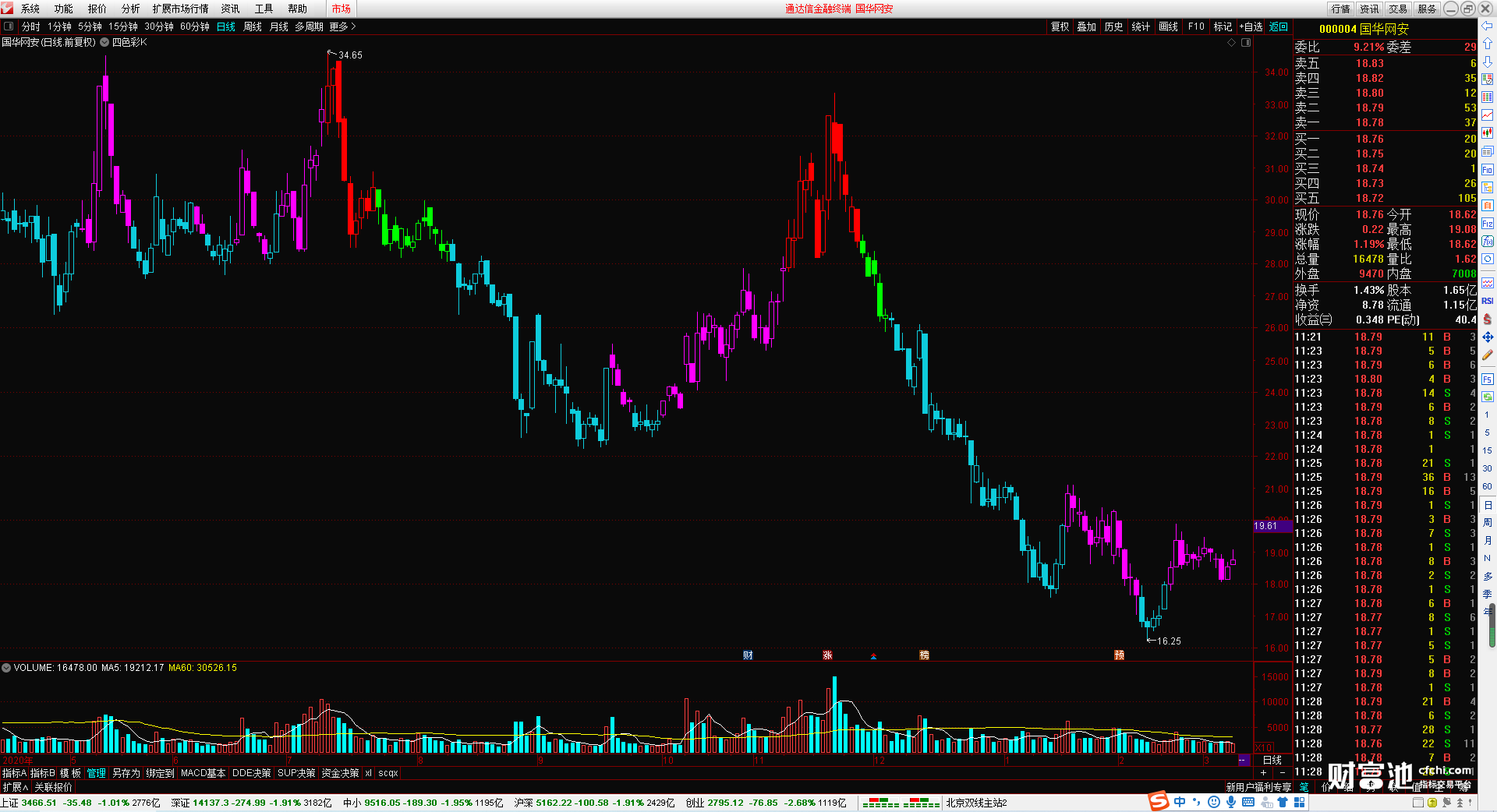
Task: Open the 分析 menu
Action: tap(131, 9)
